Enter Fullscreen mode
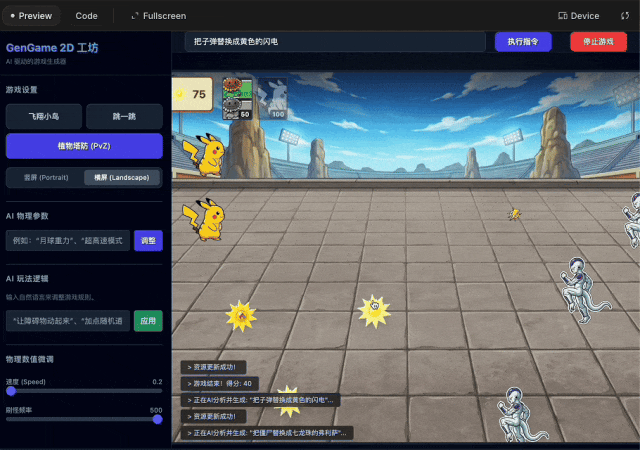This screenshot has width=640, height=450. click(159, 16)
